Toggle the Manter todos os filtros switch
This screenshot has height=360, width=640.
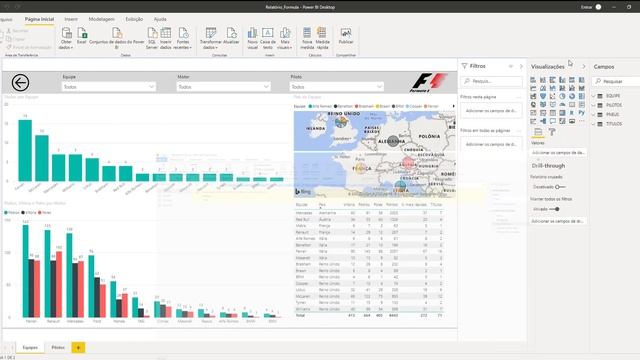point(555,209)
